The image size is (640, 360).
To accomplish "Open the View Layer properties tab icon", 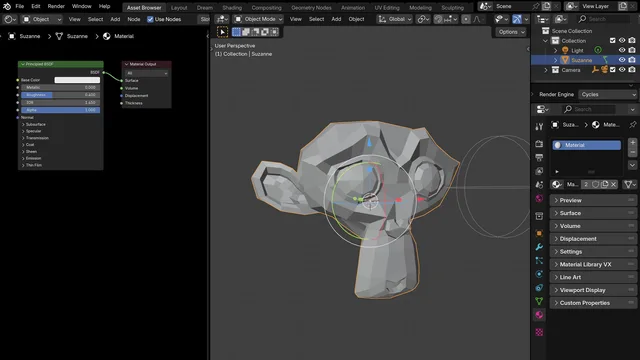I will click(x=539, y=171).
